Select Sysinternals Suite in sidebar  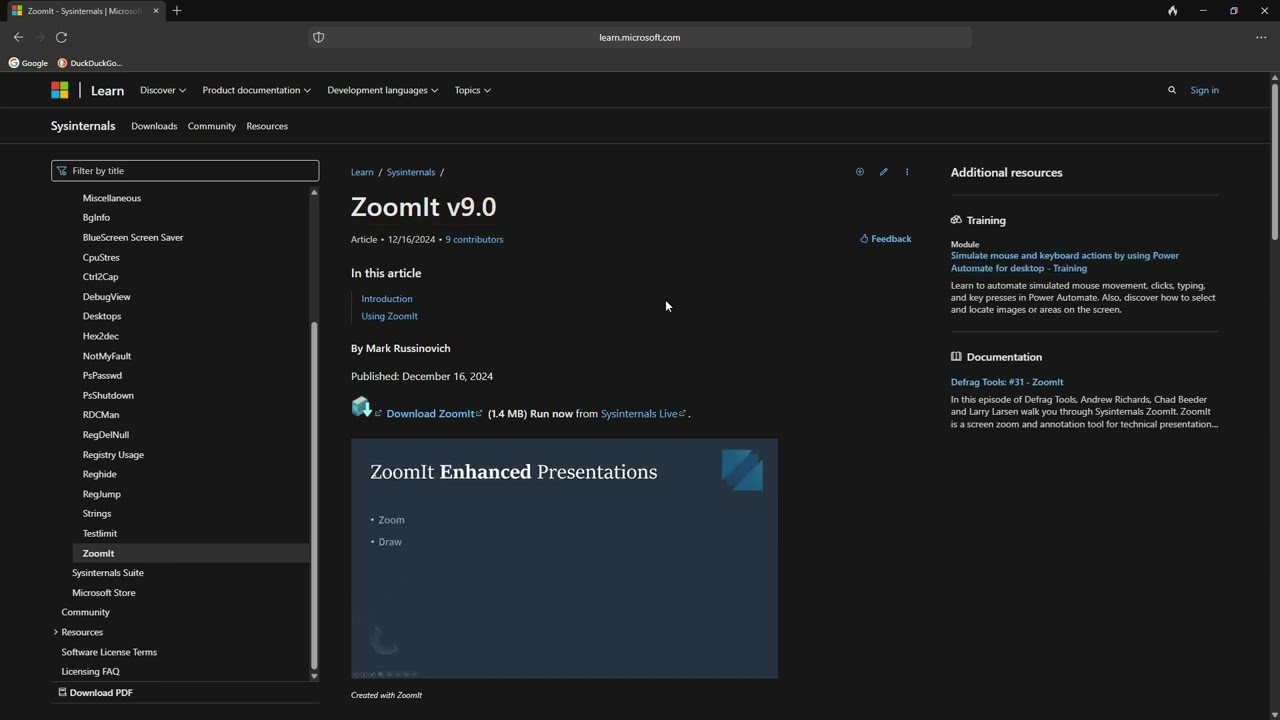point(108,573)
